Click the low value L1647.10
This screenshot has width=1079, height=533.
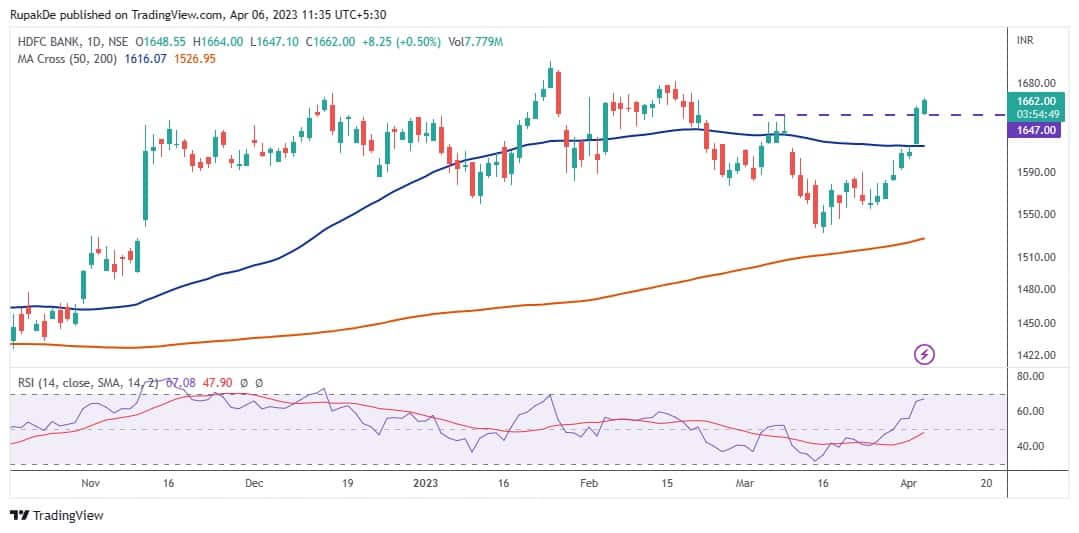coord(274,42)
